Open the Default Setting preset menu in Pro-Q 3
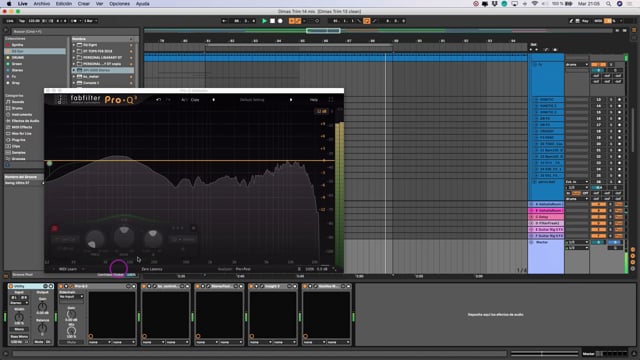Screen dimensions: 640x360 [x=252, y=100]
